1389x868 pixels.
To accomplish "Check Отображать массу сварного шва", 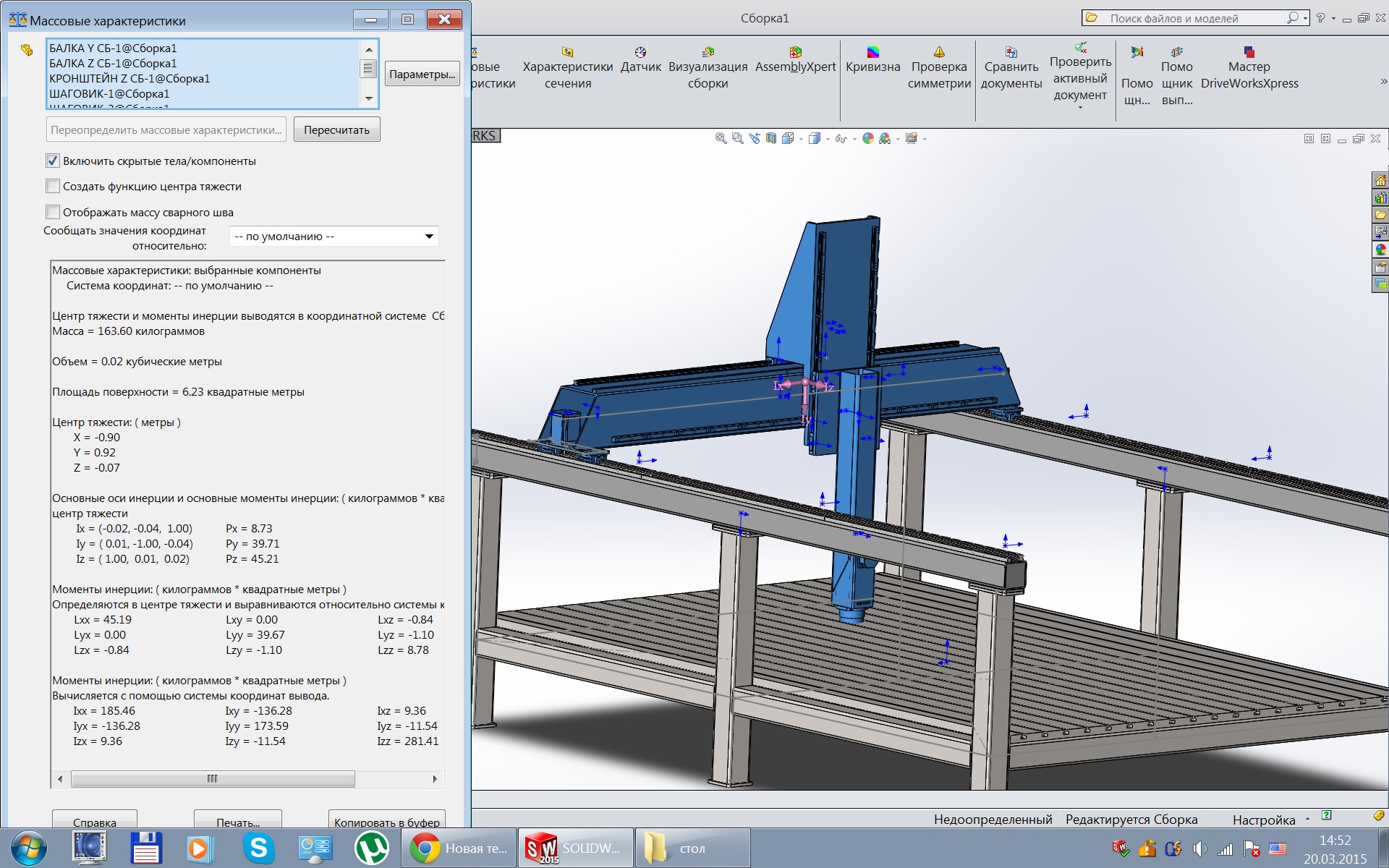I will (x=53, y=212).
